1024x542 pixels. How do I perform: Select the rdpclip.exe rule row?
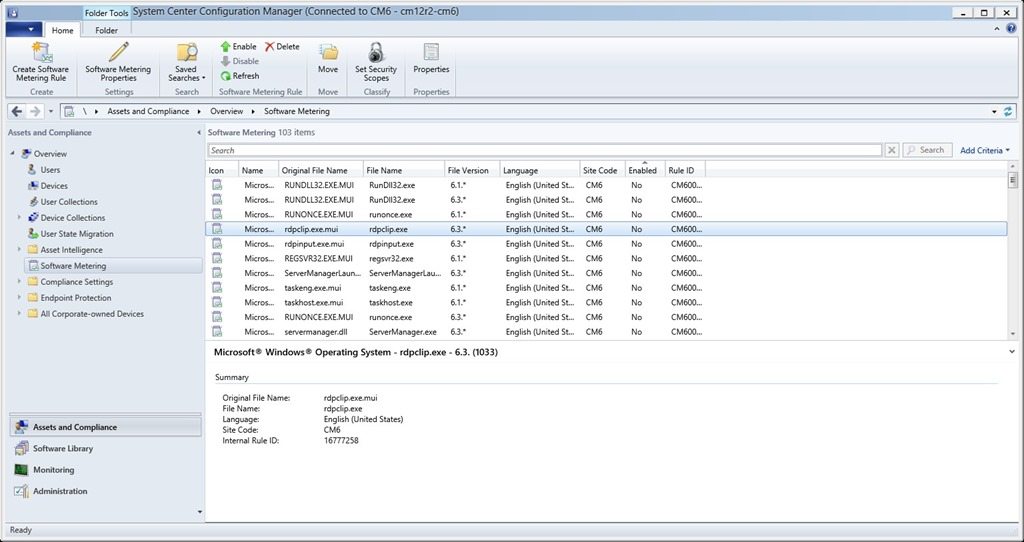click(x=606, y=229)
